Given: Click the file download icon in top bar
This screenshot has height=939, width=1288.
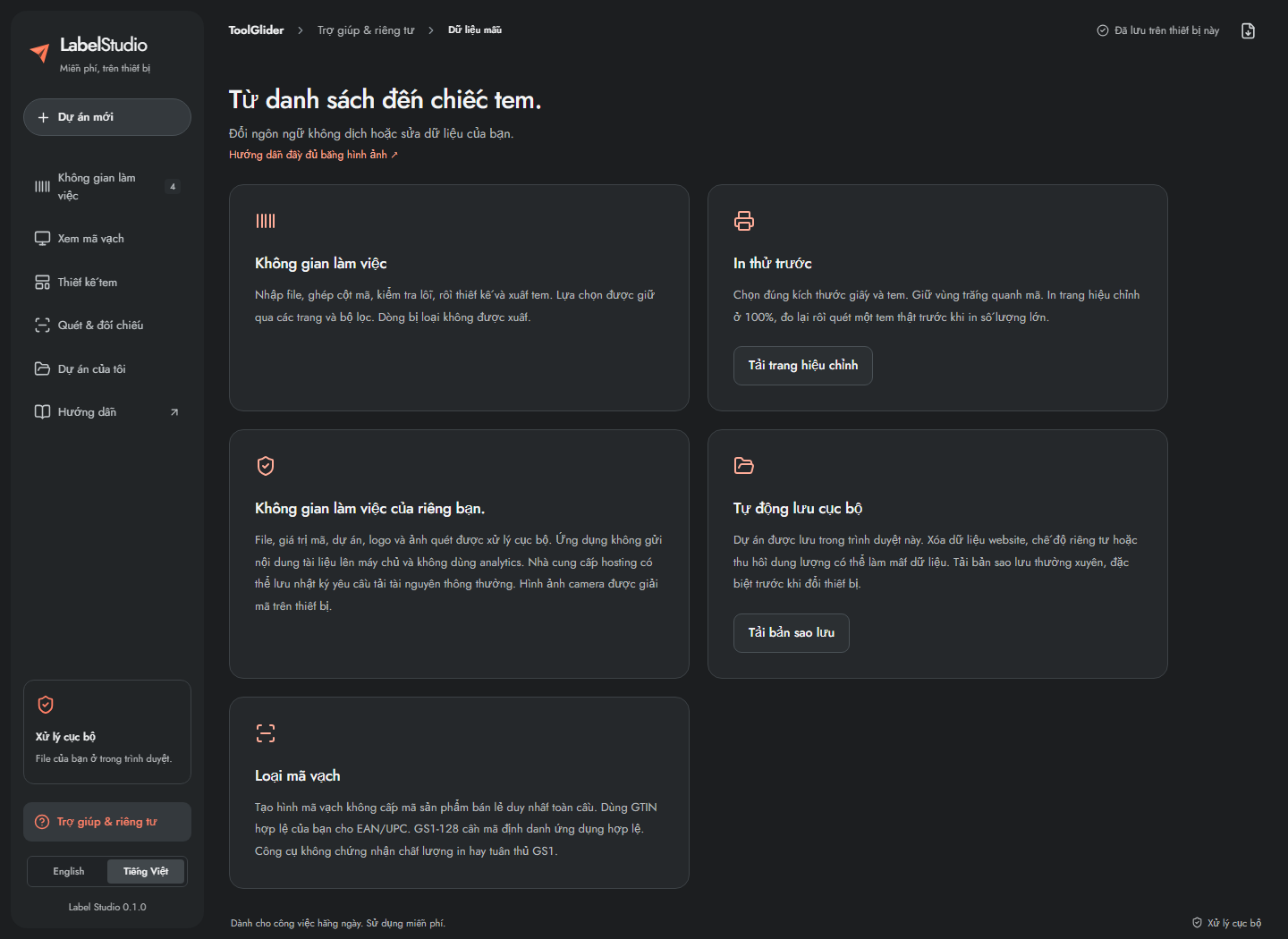Looking at the screenshot, I should (x=1249, y=30).
